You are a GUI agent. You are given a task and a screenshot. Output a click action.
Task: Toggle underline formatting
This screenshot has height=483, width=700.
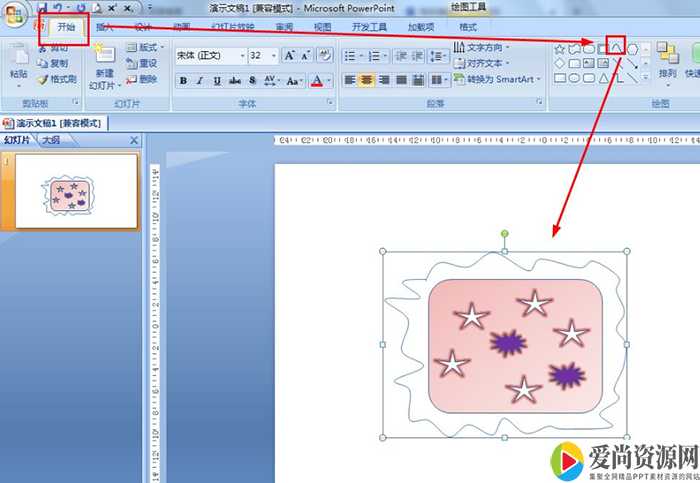(217, 80)
